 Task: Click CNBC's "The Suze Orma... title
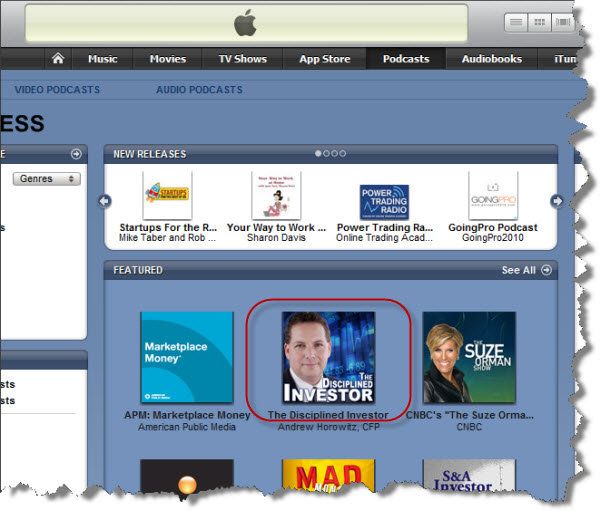click(470, 415)
